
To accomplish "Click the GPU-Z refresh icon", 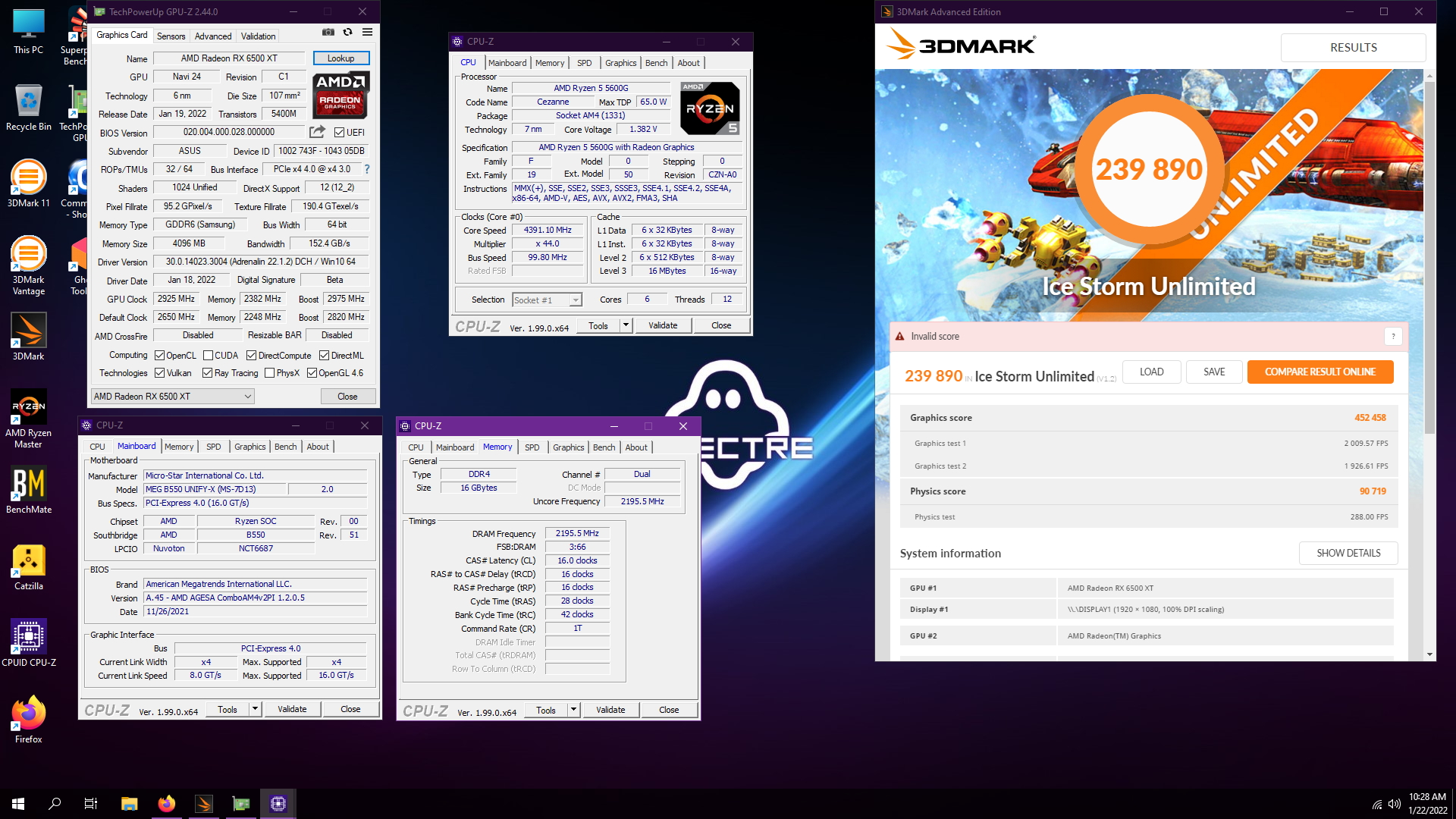I will coord(347,33).
